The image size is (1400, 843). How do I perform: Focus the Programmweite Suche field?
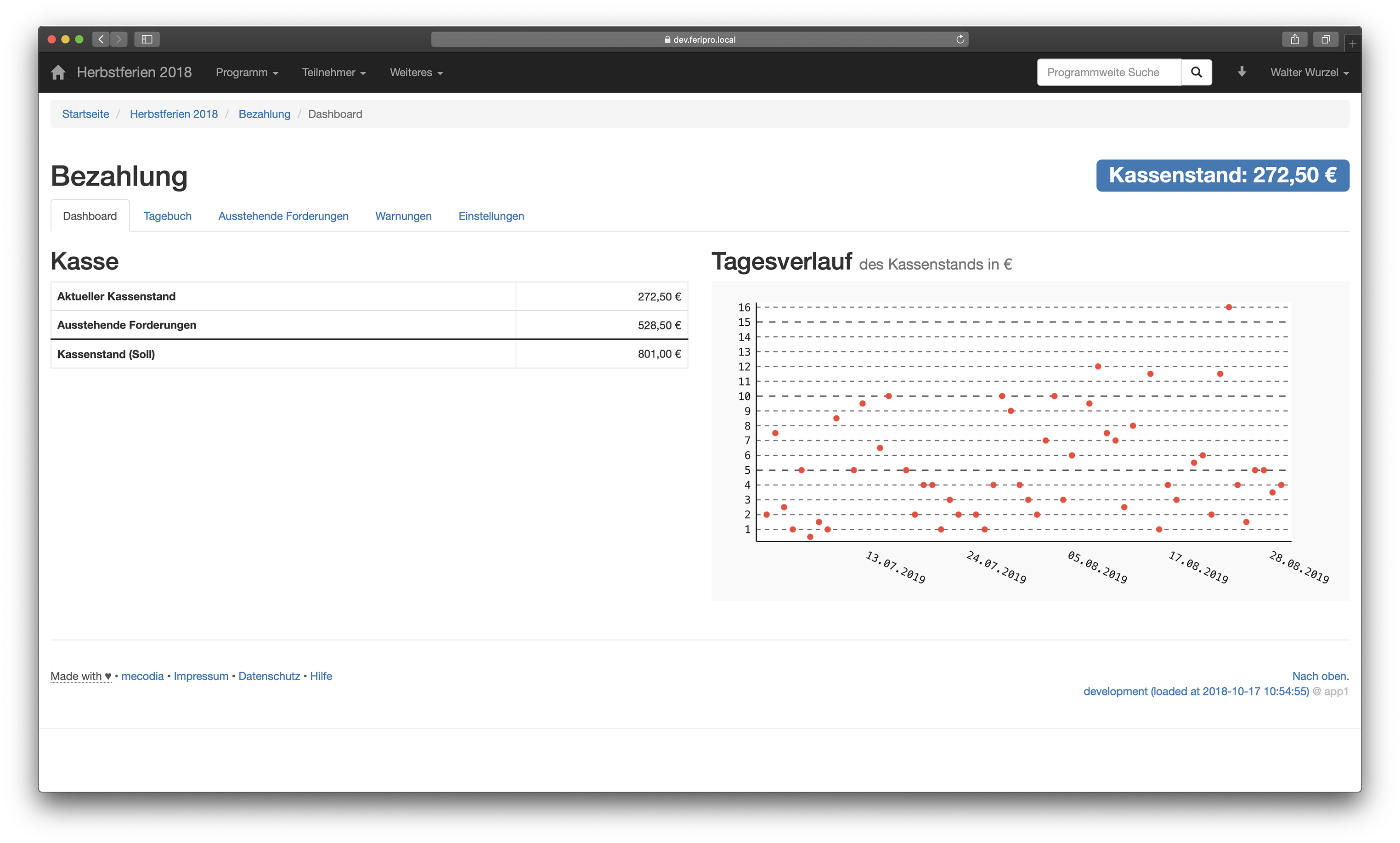1108,73
